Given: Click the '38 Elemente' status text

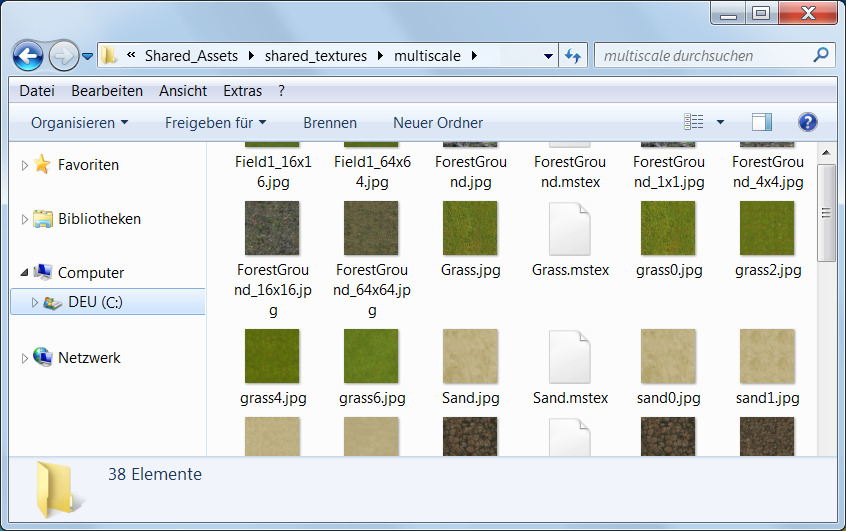Looking at the screenshot, I should click(x=155, y=474).
